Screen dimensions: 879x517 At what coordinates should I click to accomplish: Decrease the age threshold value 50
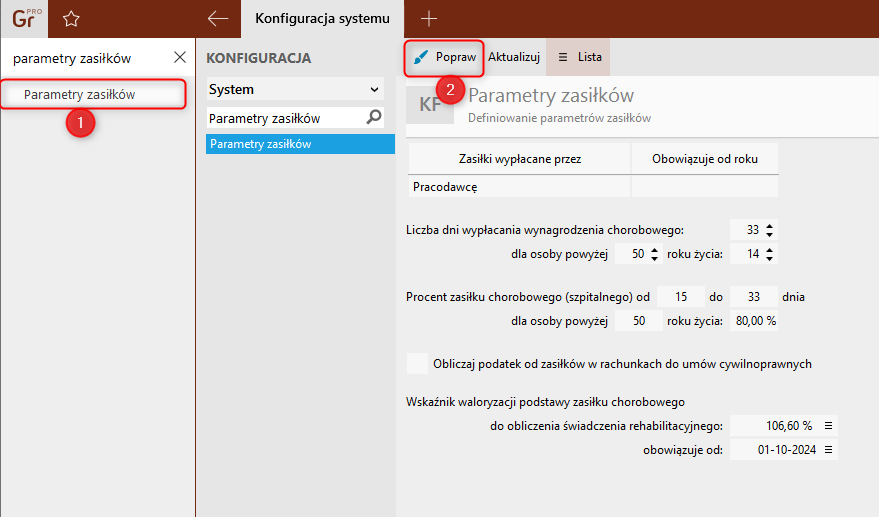655,258
